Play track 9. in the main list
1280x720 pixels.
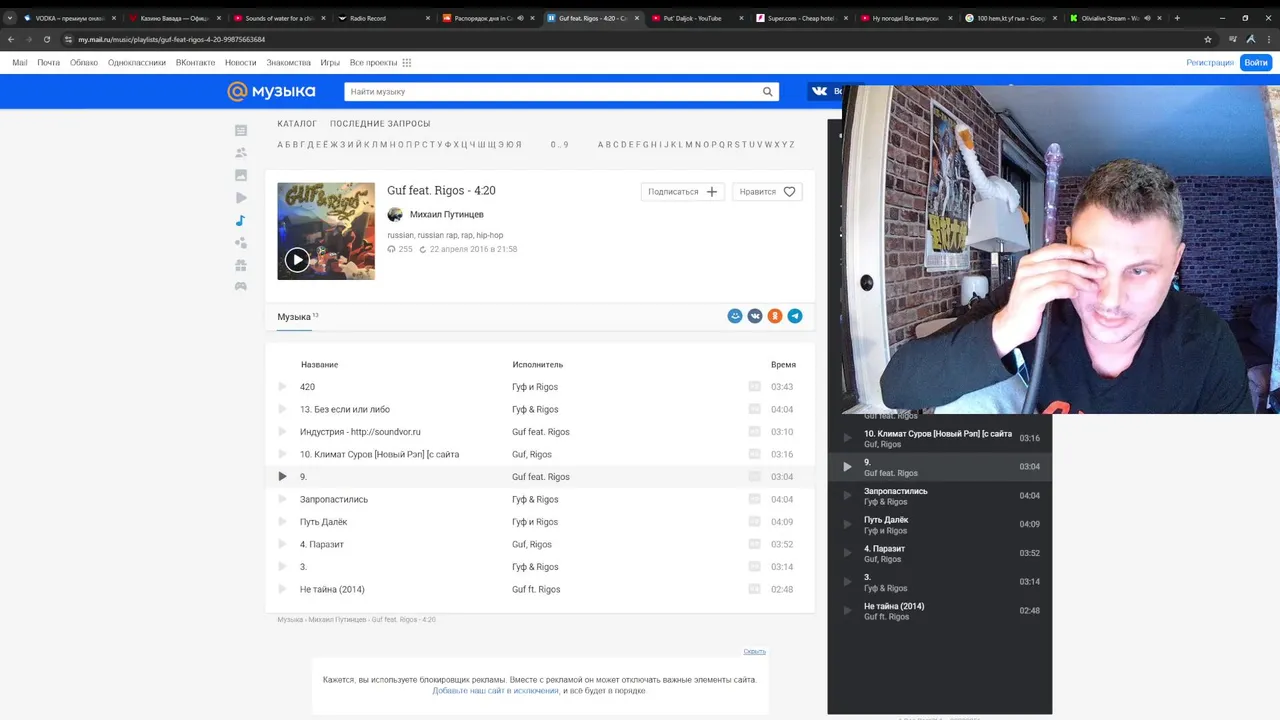click(x=282, y=477)
